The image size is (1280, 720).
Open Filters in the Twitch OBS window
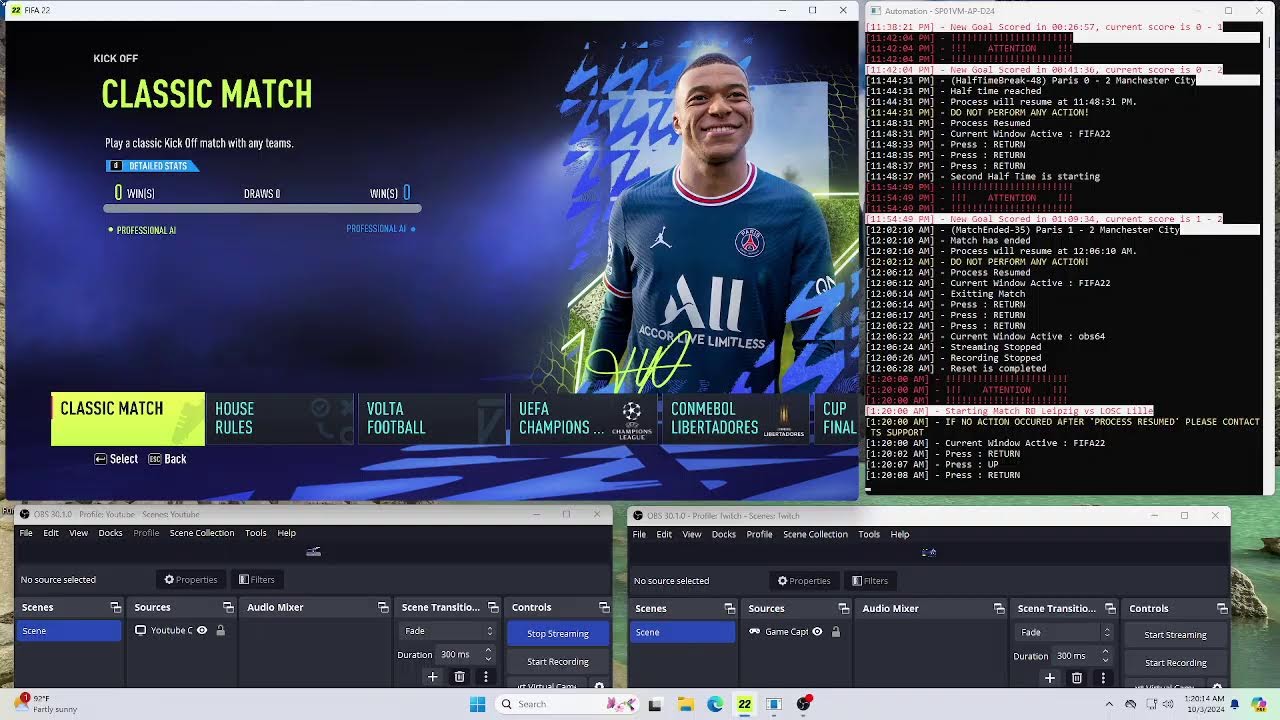[869, 580]
